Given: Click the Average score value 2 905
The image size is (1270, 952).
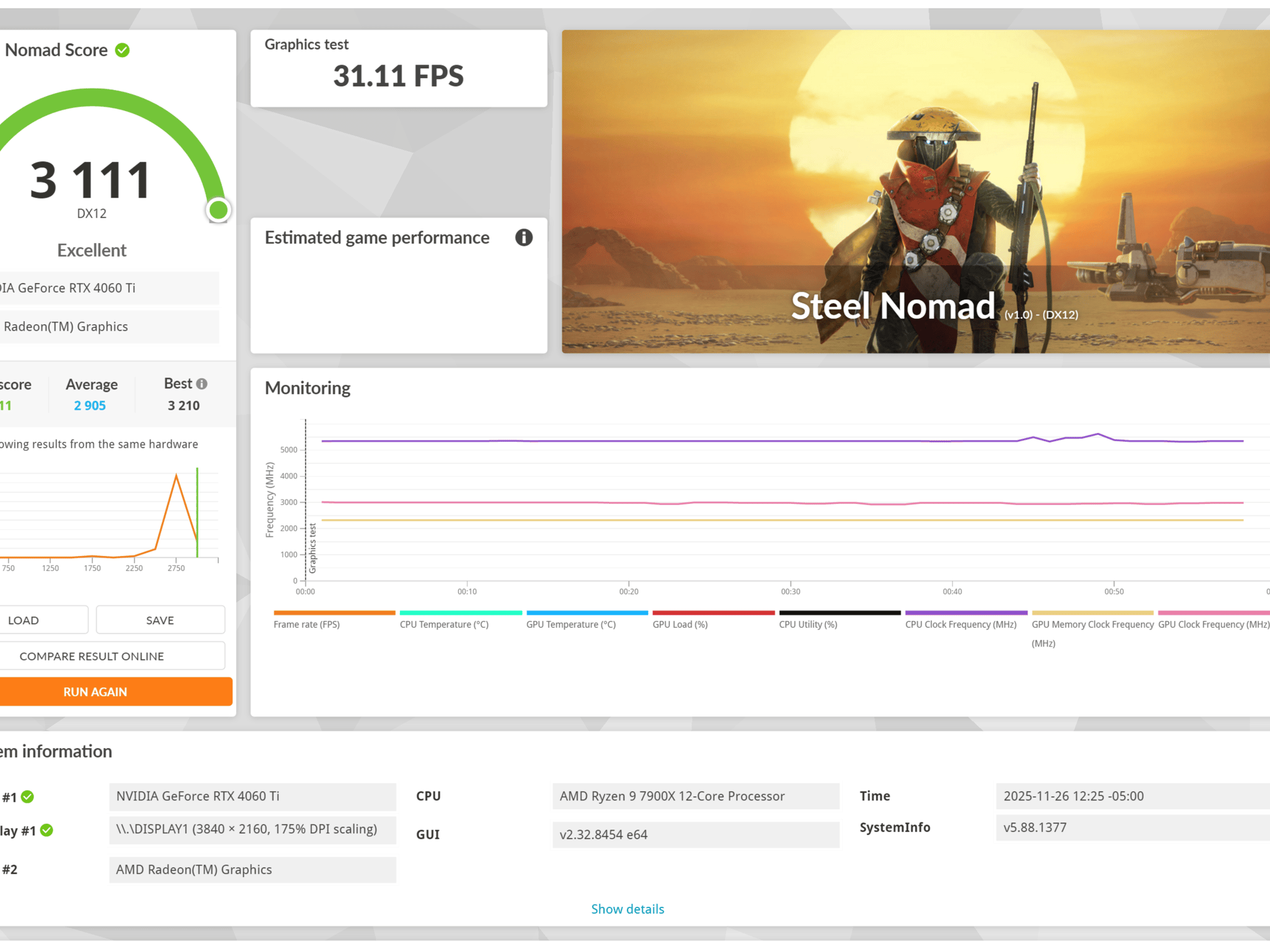Looking at the screenshot, I should 90,405.
